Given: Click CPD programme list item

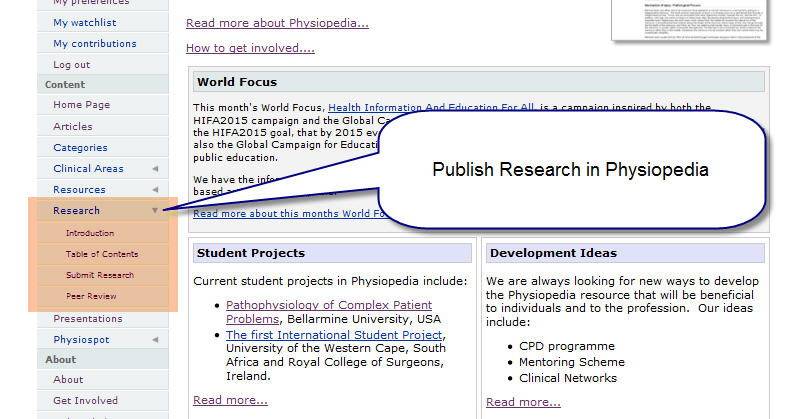Looking at the screenshot, I should click(x=567, y=346).
